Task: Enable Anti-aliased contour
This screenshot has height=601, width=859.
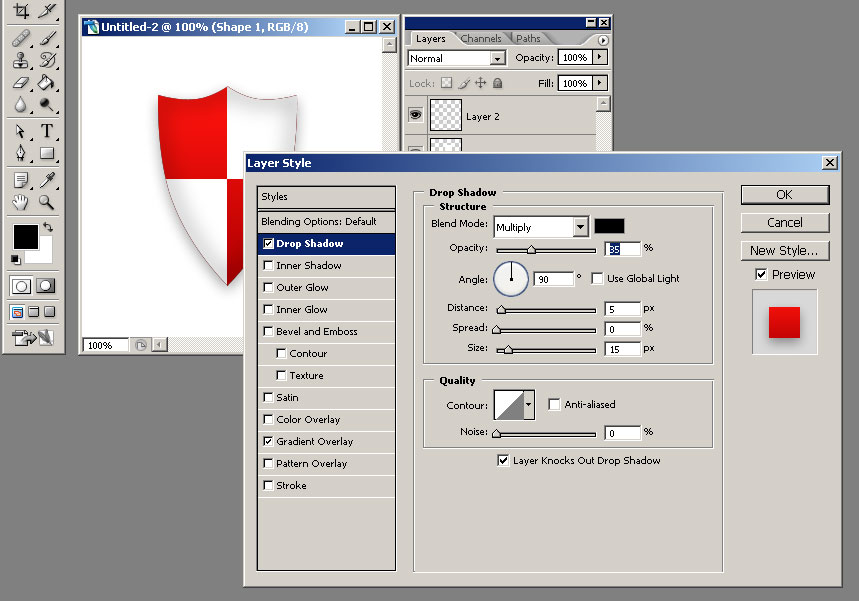Action: click(x=554, y=404)
